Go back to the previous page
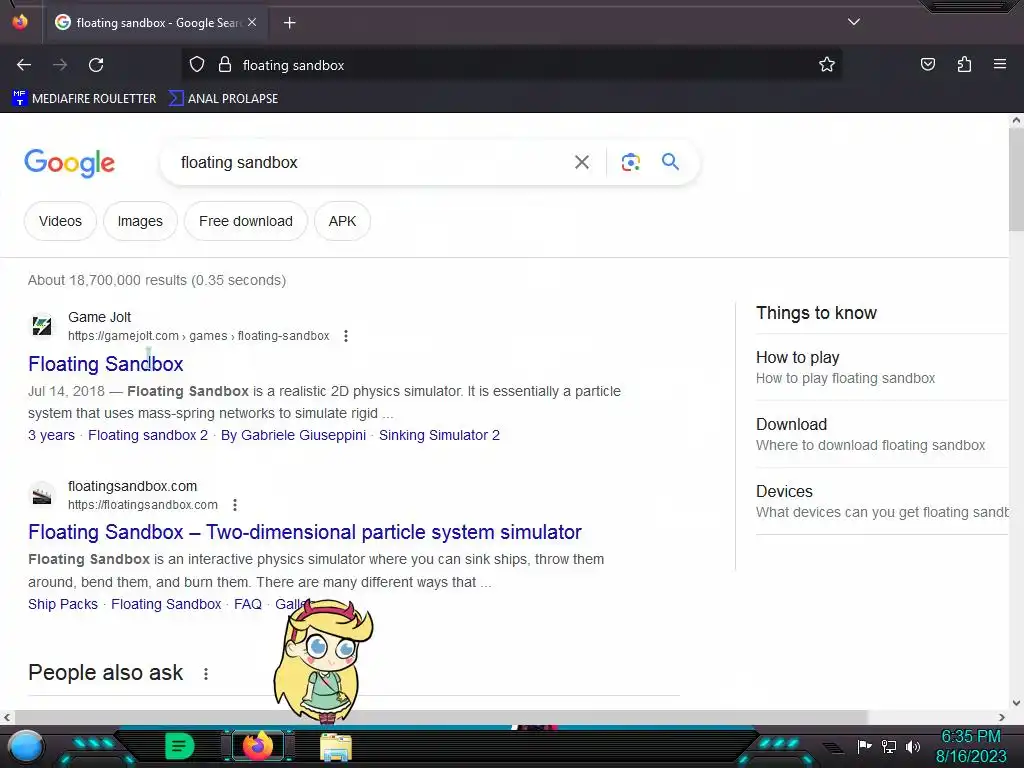The height and width of the screenshot is (768, 1024). click(24, 65)
